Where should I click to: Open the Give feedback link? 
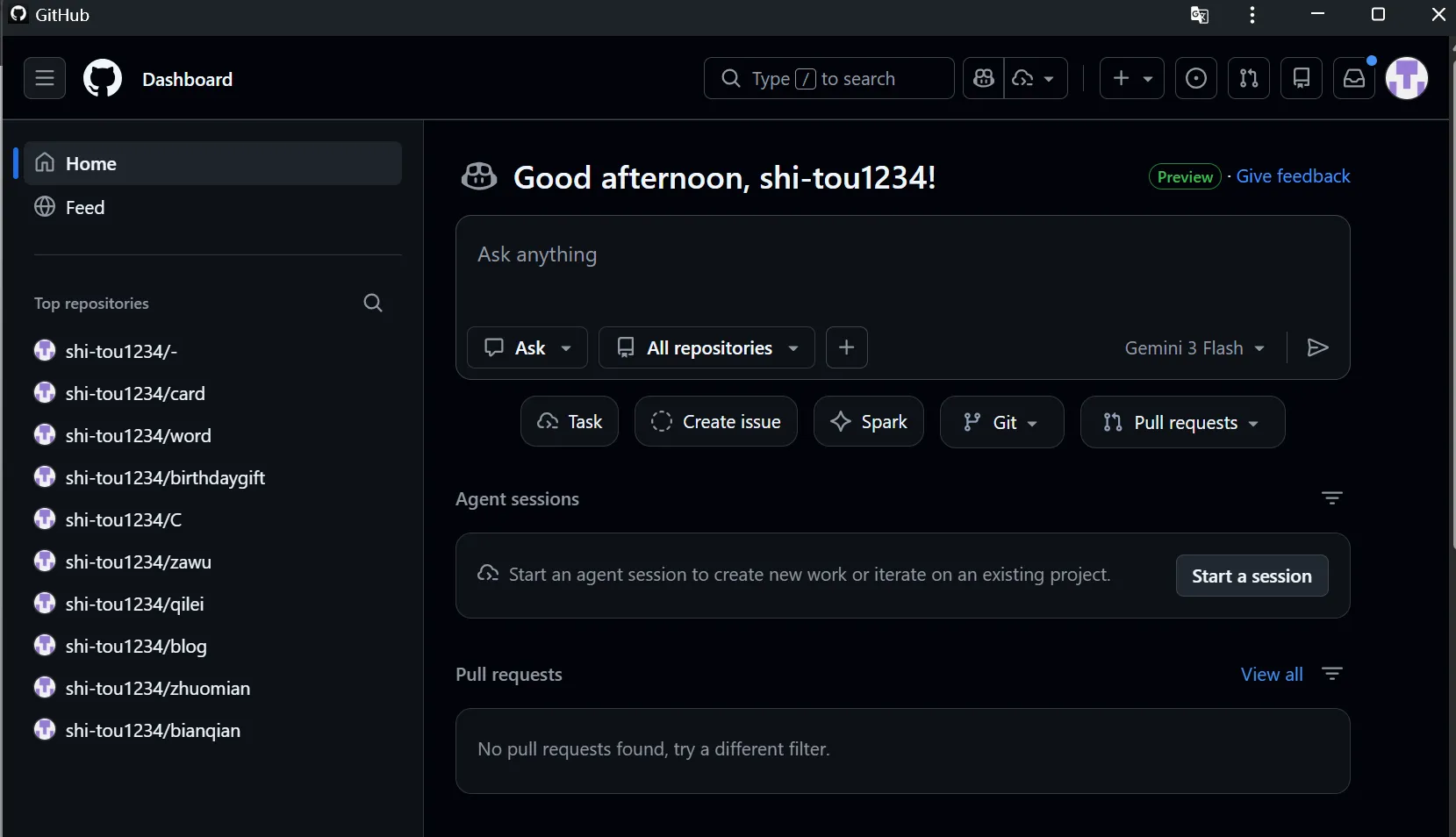(x=1293, y=176)
